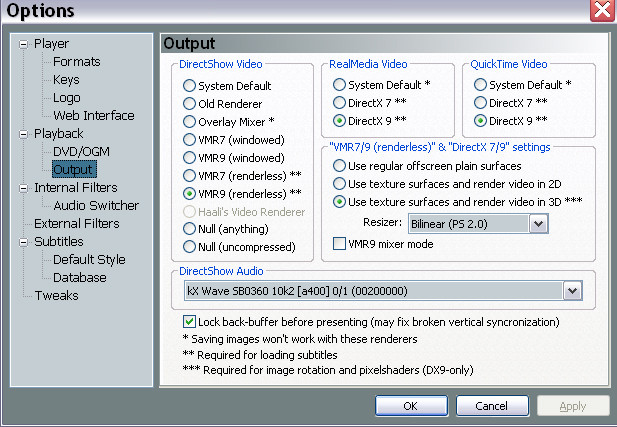Select DVD/OGM in the tree
The image size is (617, 427).
coord(81,152)
